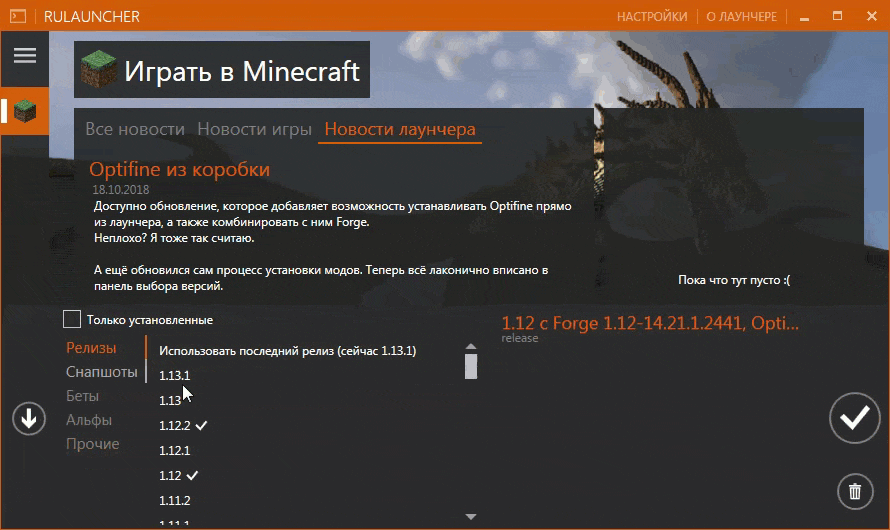Choose the 'Релизы' version category
This screenshot has width=890, height=530.
click(x=91, y=347)
